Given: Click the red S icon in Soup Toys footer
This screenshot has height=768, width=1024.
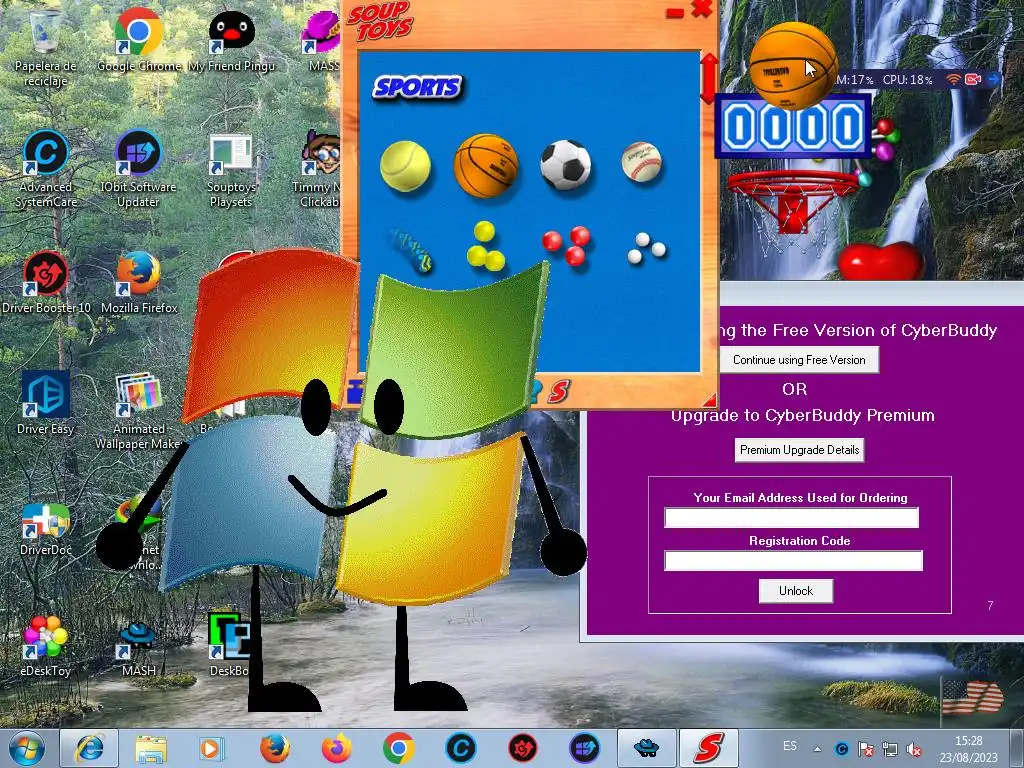Looking at the screenshot, I should pyautogui.click(x=559, y=391).
